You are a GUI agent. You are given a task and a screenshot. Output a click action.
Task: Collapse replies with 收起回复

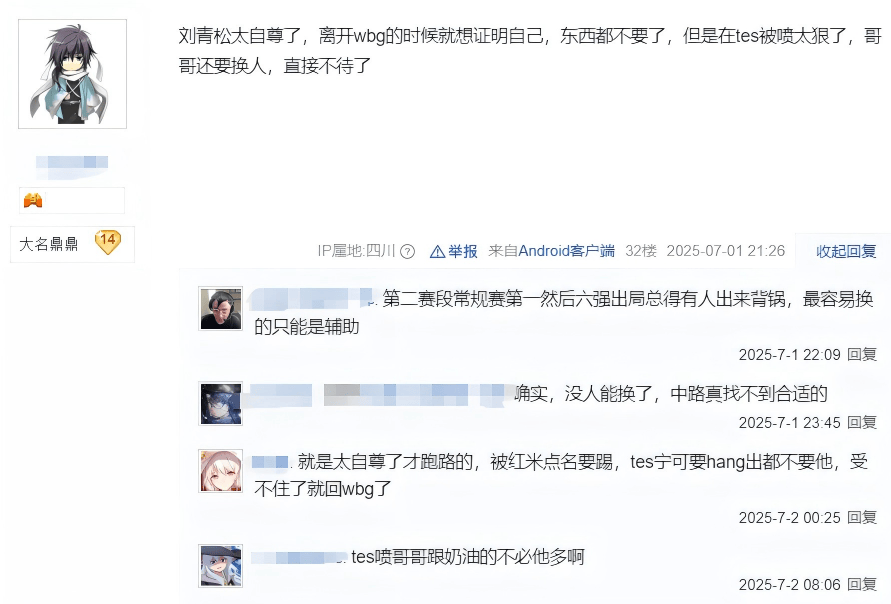point(846,251)
